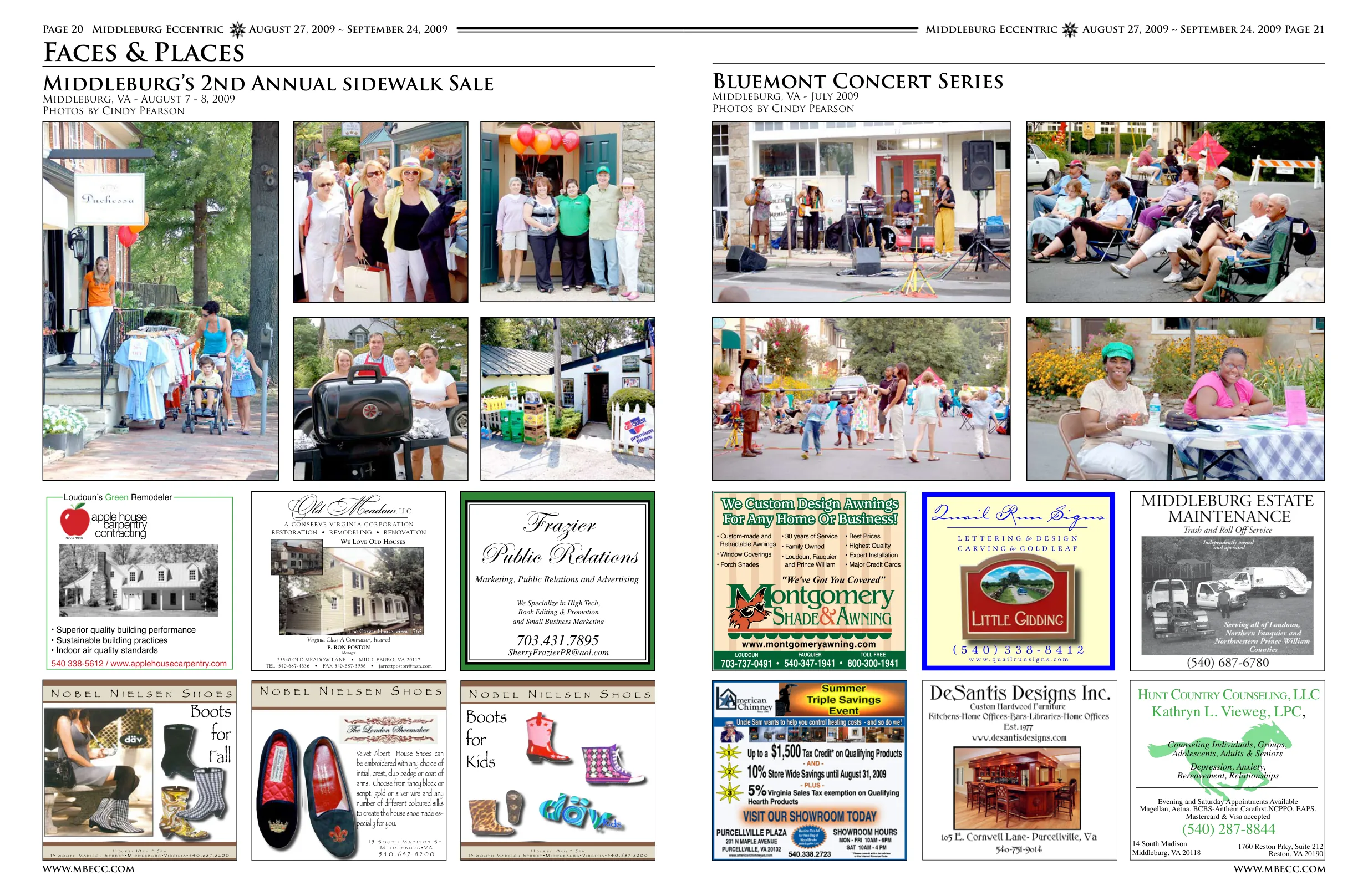1368x896 pixels.
Task: Click the Page 20 snowflake emblem in header
Action: [237, 30]
